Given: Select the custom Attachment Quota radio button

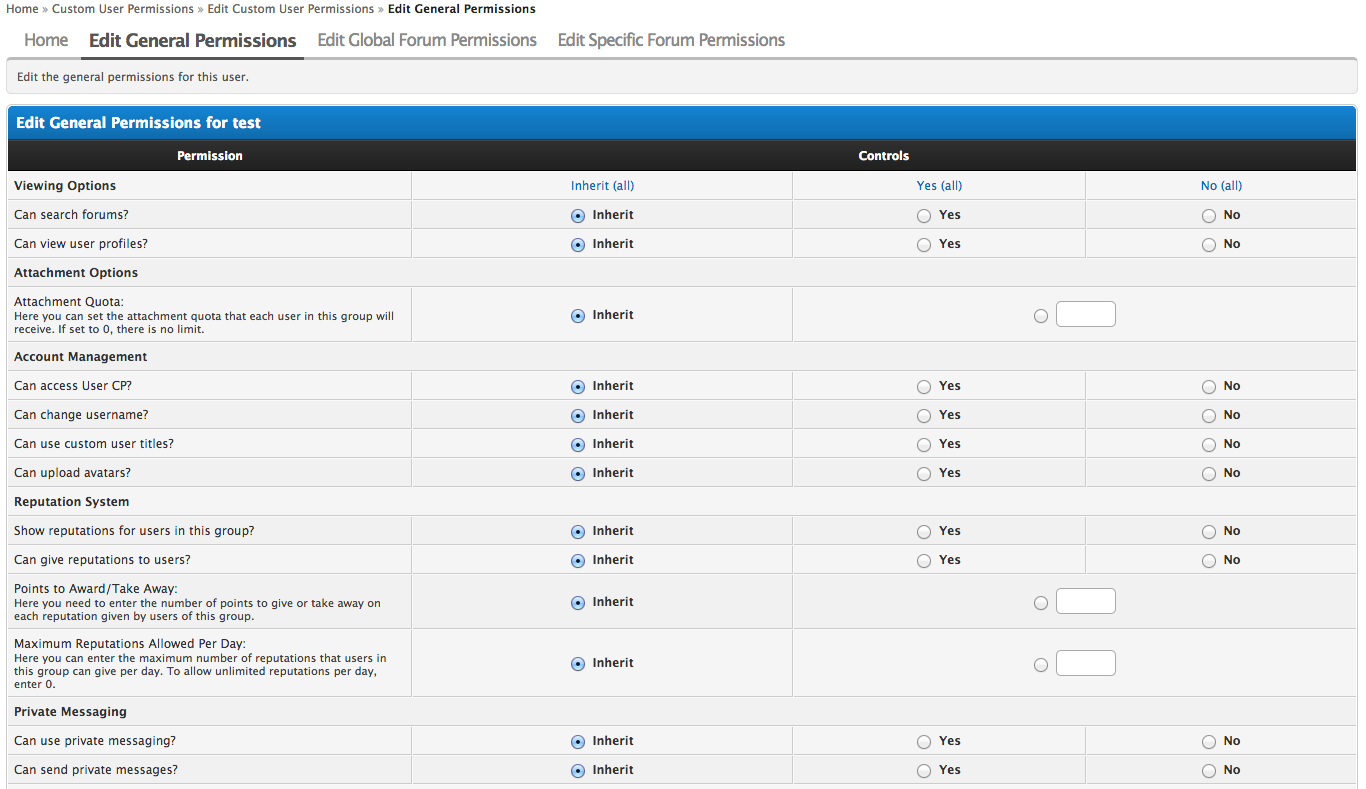Looking at the screenshot, I should click(x=1041, y=316).
